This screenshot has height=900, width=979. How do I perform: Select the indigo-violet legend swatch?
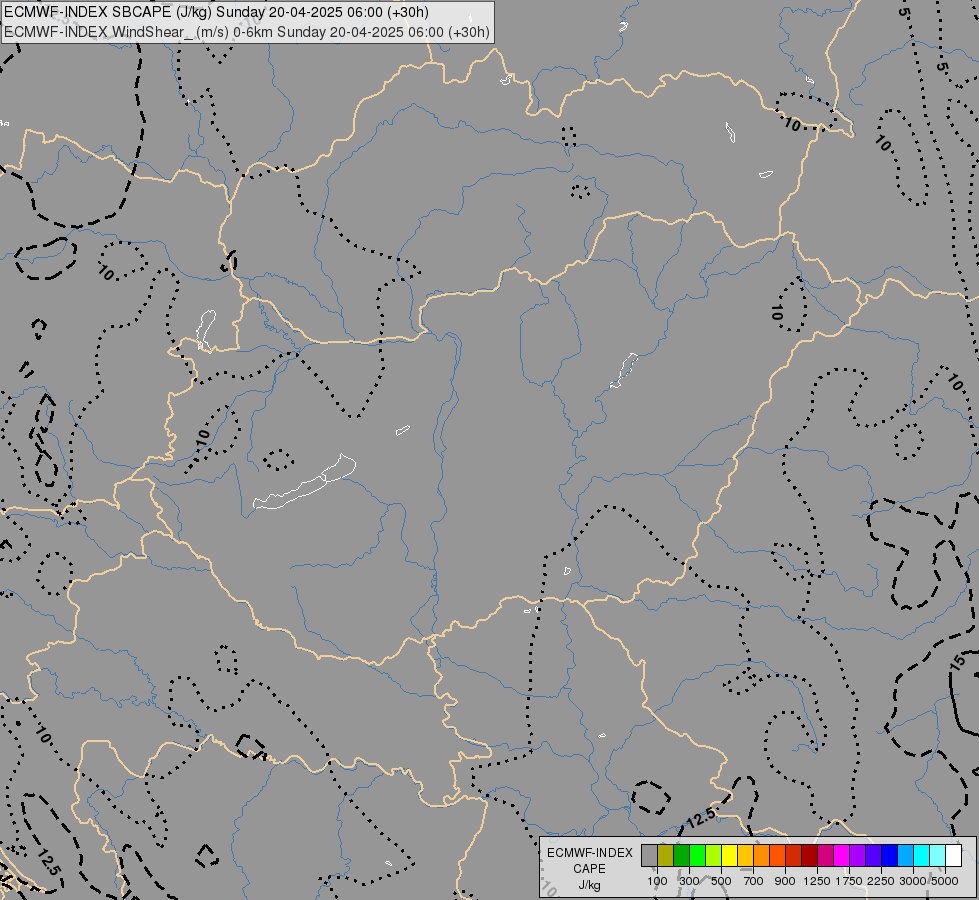click(873, 856)
